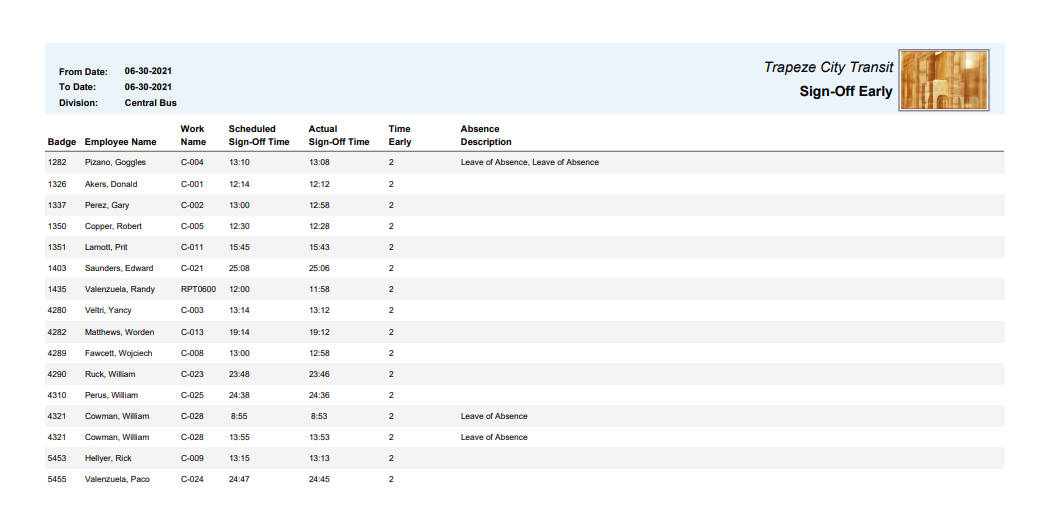Click the Sign-Off Early report title
Image resolution: width=1042 pixels, height=512 pixels.
845,92
